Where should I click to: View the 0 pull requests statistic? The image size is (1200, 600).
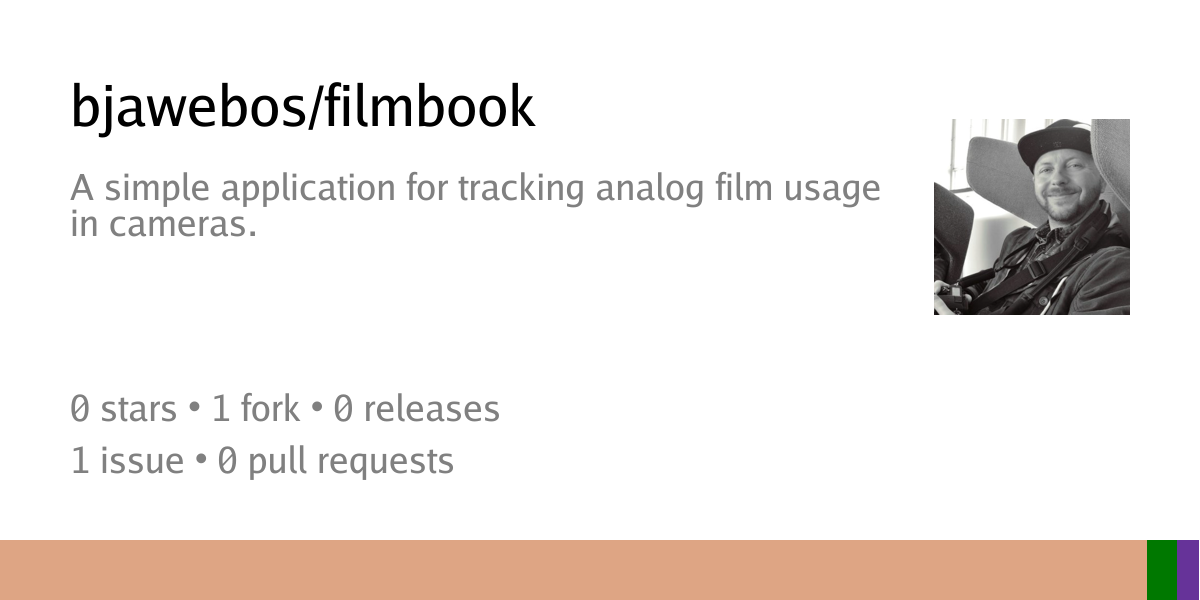pos(336,463)
